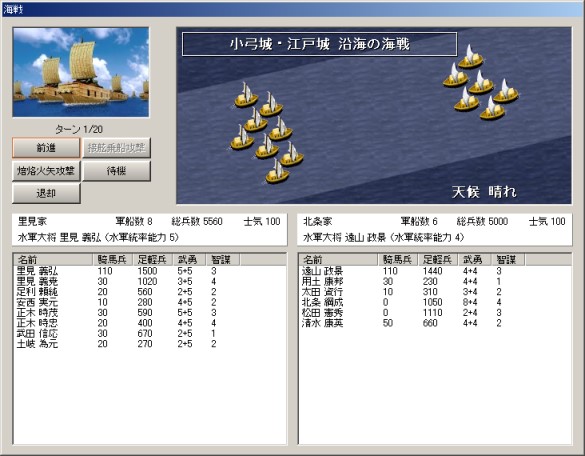Sort 北条 list by 武勇 column header

tap(474, 259)
